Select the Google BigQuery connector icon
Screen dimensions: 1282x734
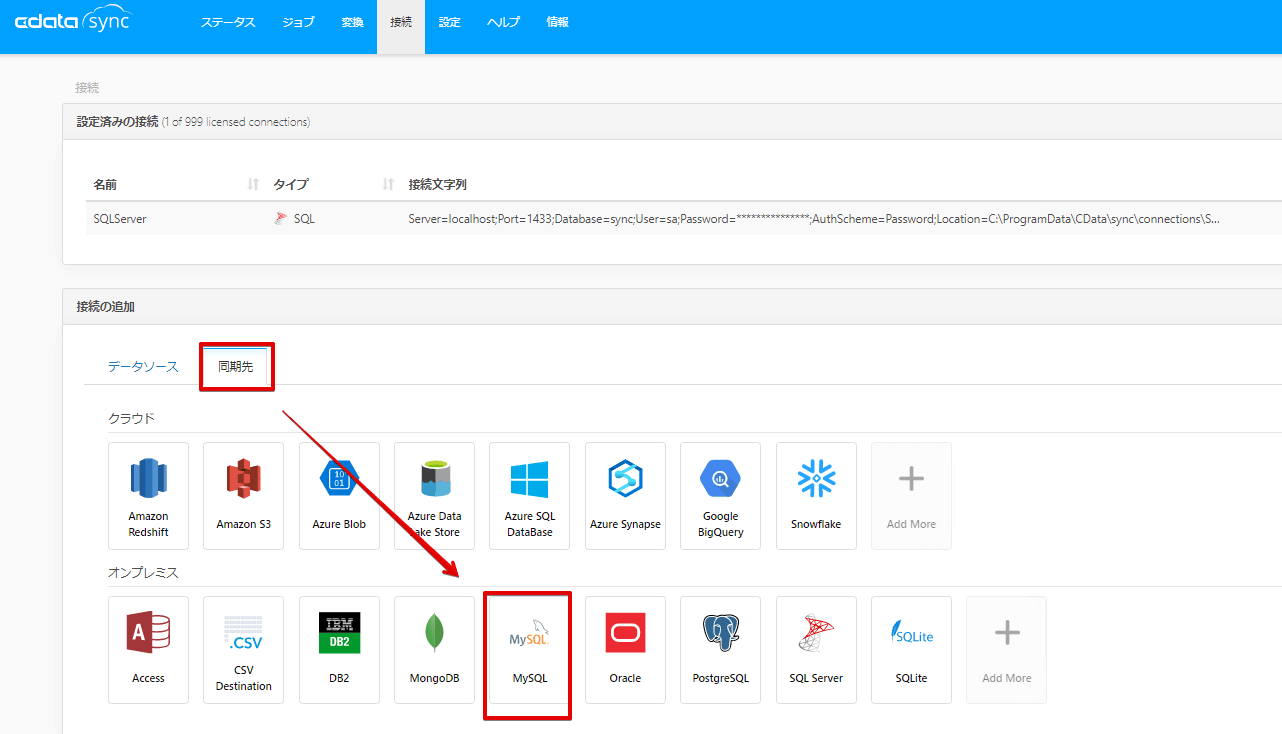pyautogui.click(x=720, y=479)
